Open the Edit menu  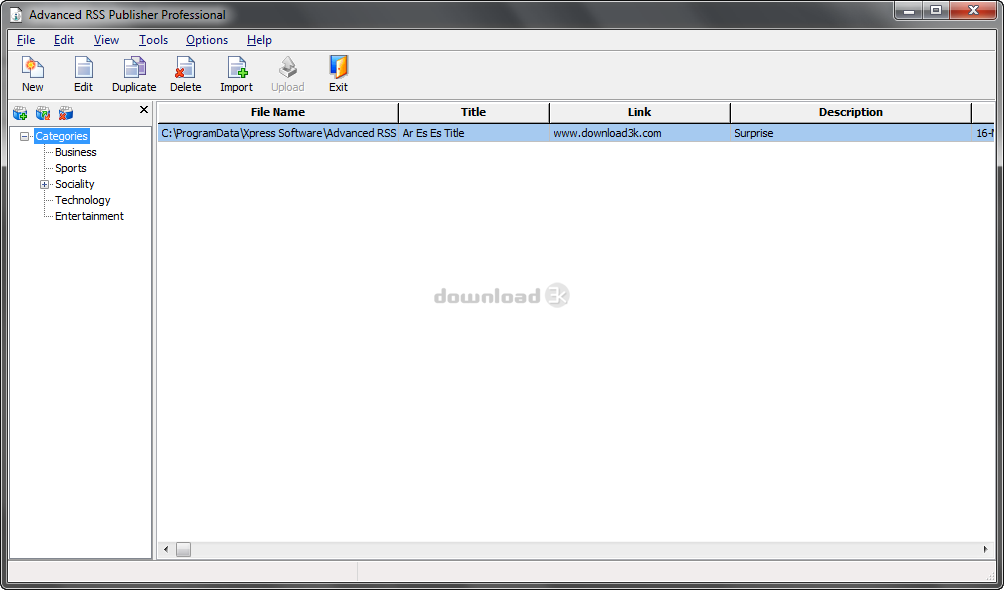64,40
